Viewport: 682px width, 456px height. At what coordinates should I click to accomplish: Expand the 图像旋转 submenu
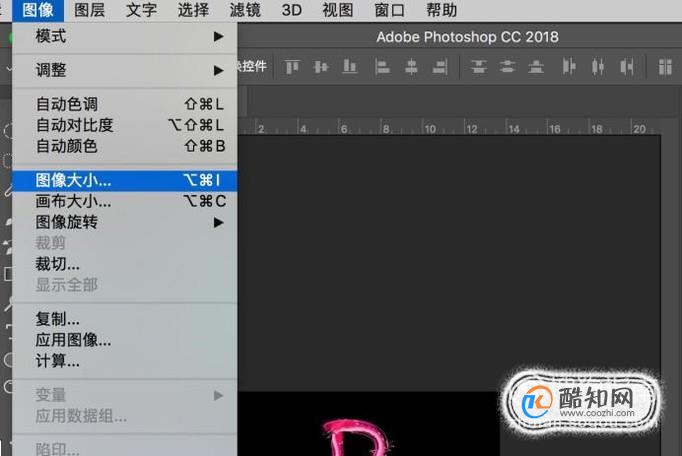tap(124, 222)
